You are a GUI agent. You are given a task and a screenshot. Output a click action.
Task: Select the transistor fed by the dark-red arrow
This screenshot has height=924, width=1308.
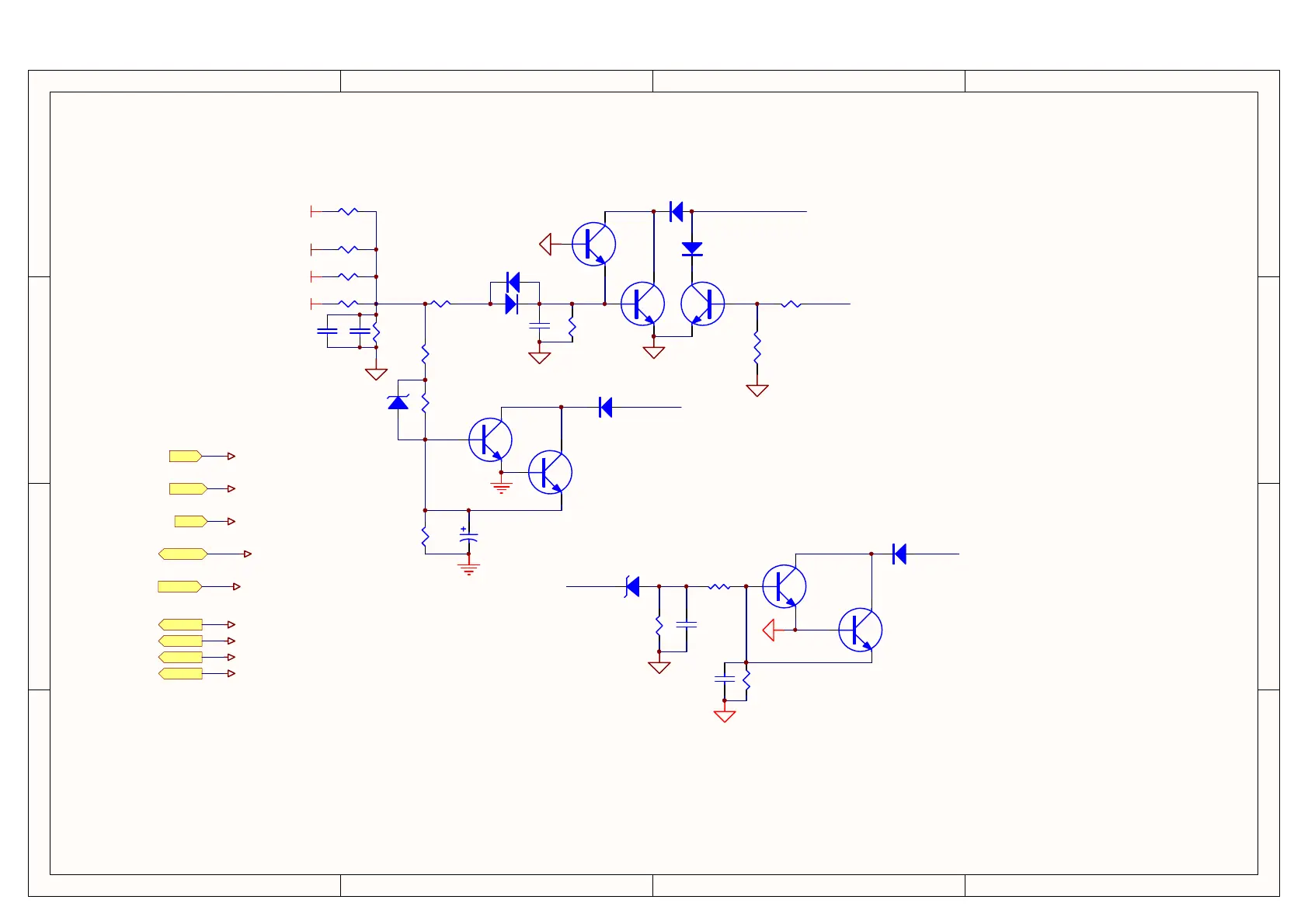[x=594, y=245]
